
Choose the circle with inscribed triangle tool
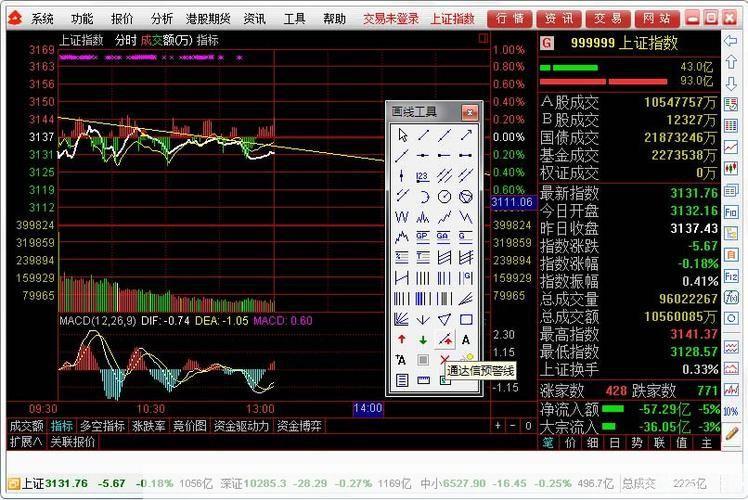click(466, 197)
